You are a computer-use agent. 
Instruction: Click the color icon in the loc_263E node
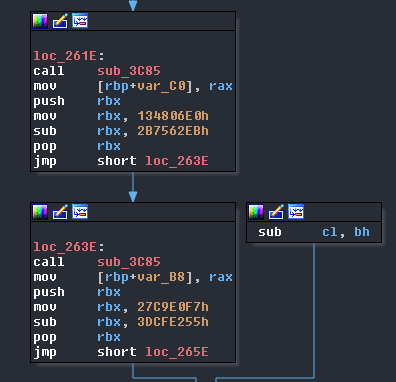(x=40, y=212)
